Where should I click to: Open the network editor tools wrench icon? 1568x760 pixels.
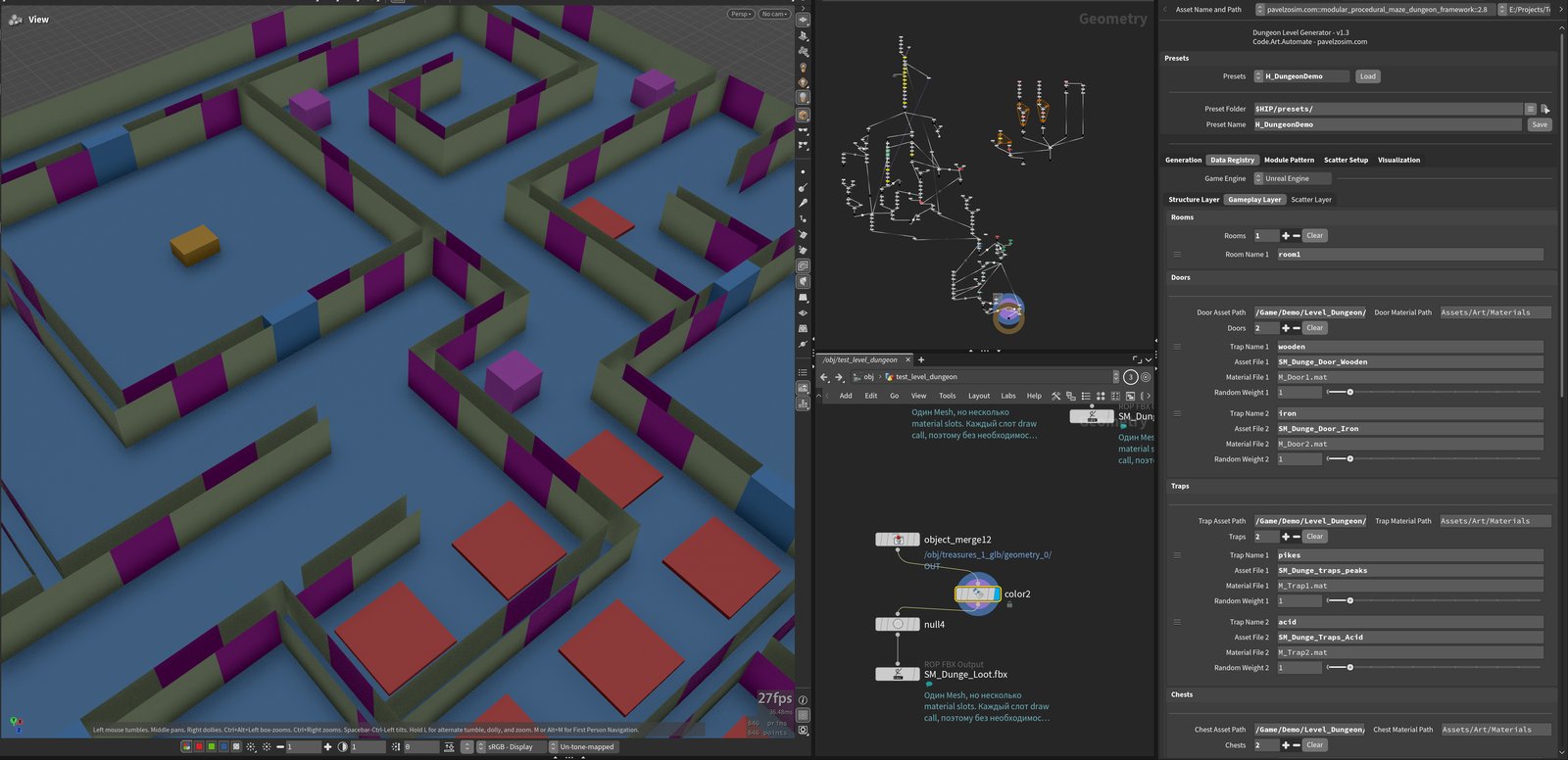tap(1055, 396)
